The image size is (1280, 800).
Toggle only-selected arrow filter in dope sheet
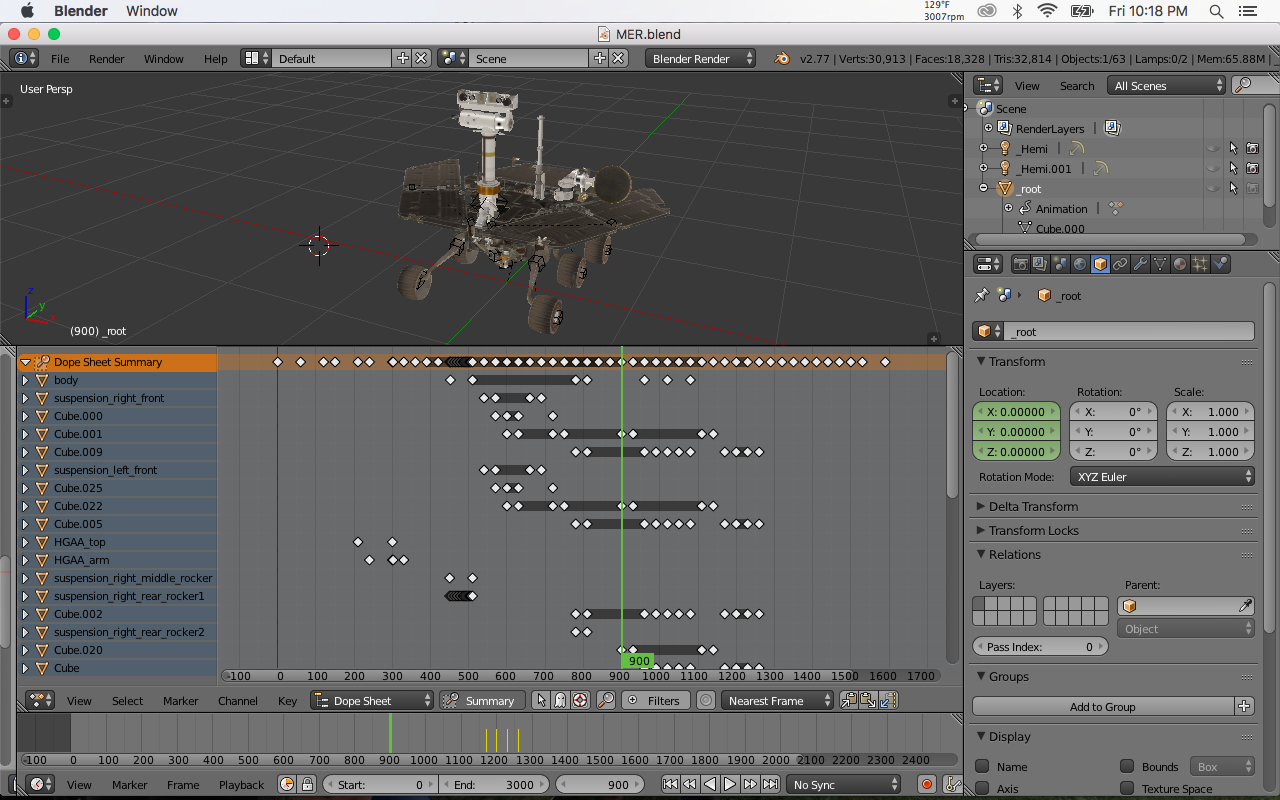541,701
